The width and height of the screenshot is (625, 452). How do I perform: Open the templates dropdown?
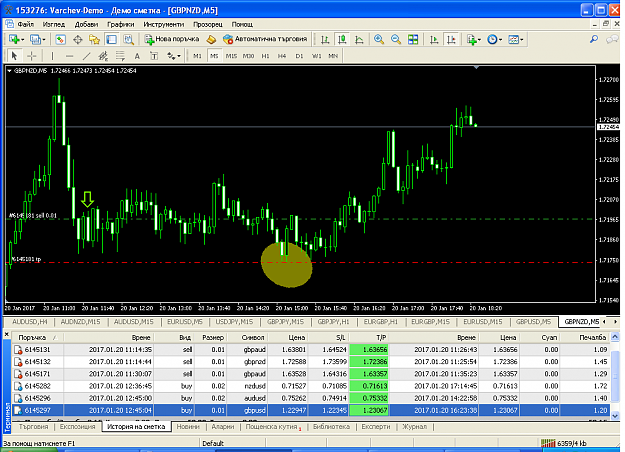pos(516,39)
